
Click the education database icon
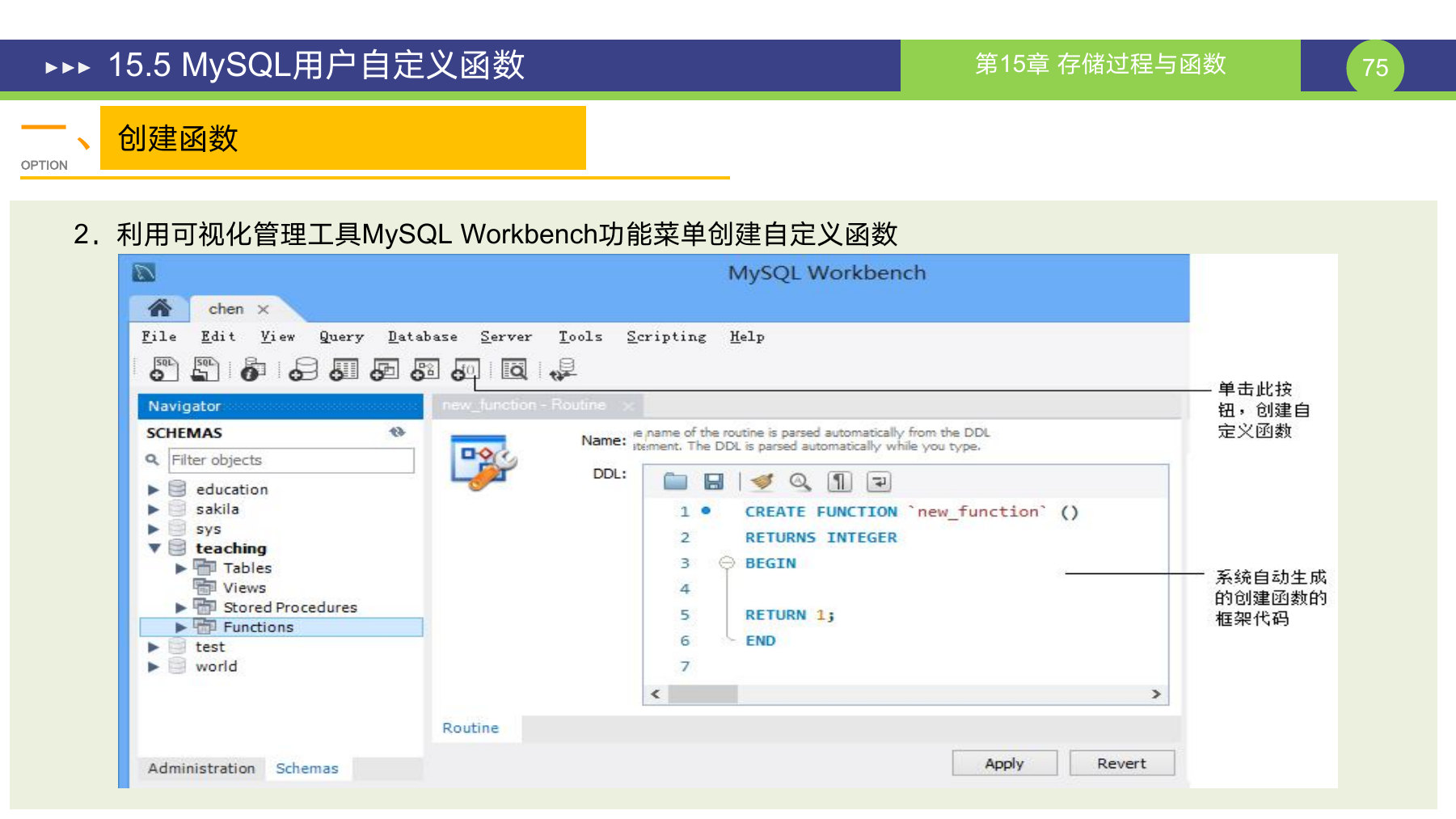point(178,489)
